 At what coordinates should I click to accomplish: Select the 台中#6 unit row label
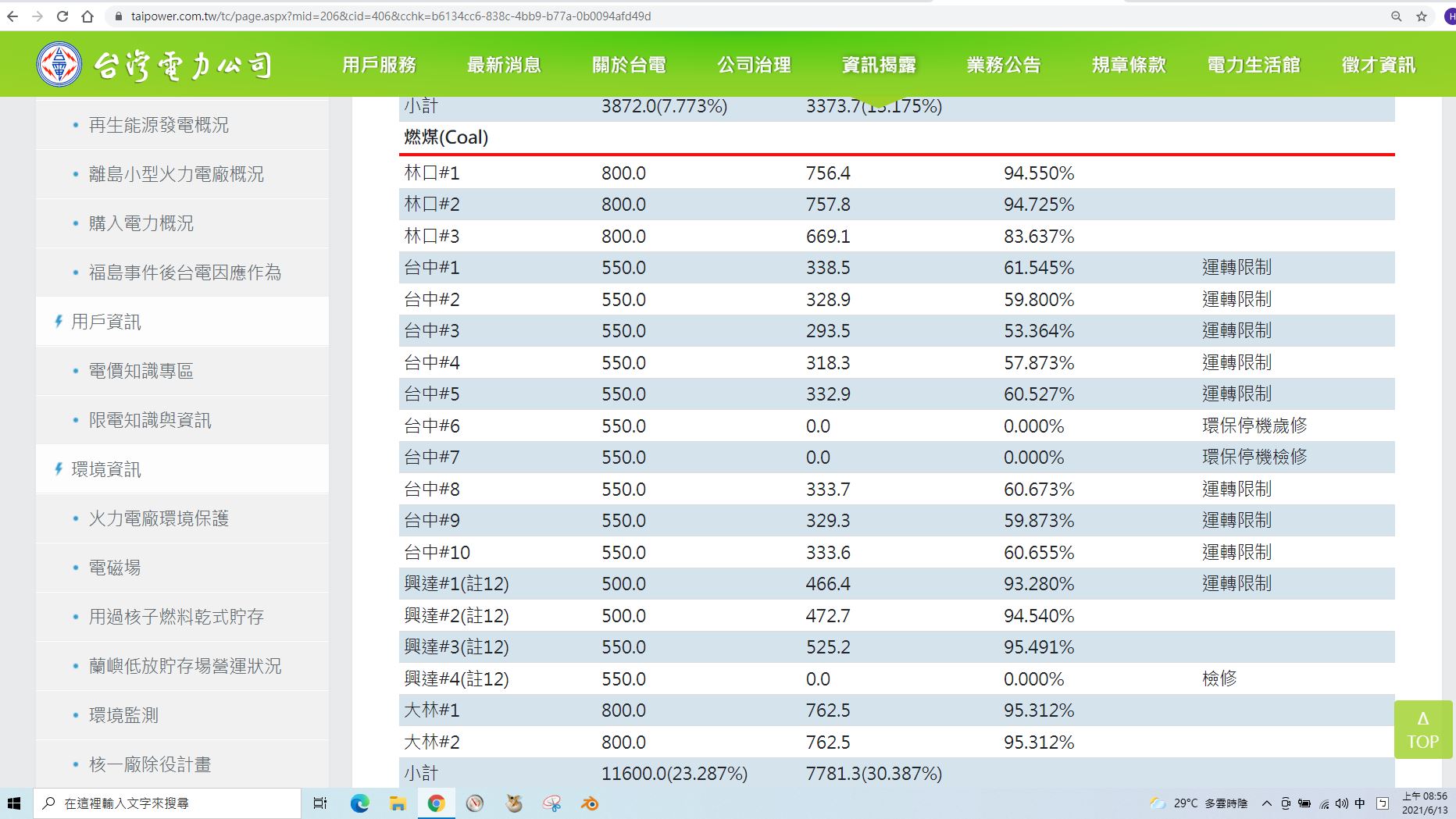pos(432,426)
